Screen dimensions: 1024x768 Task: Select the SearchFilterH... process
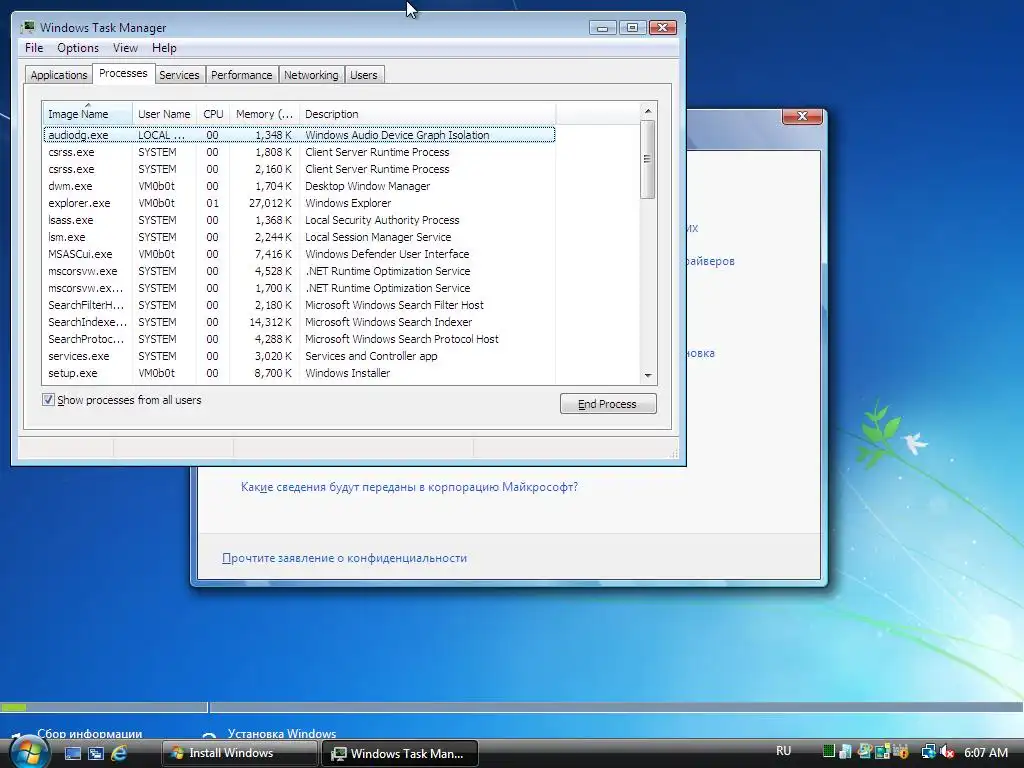tap(299, 305)
